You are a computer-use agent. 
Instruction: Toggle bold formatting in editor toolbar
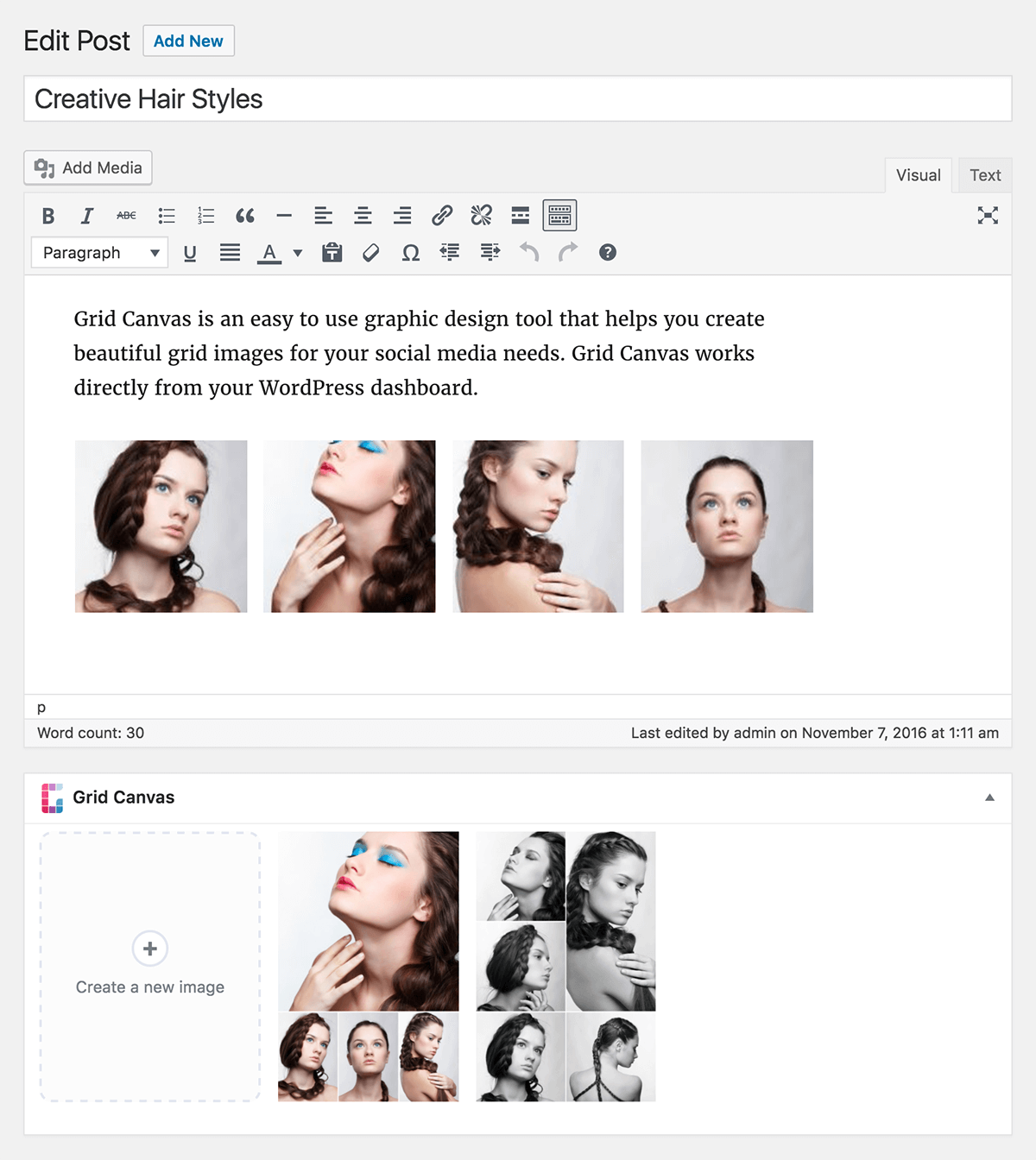pos(48,216)
